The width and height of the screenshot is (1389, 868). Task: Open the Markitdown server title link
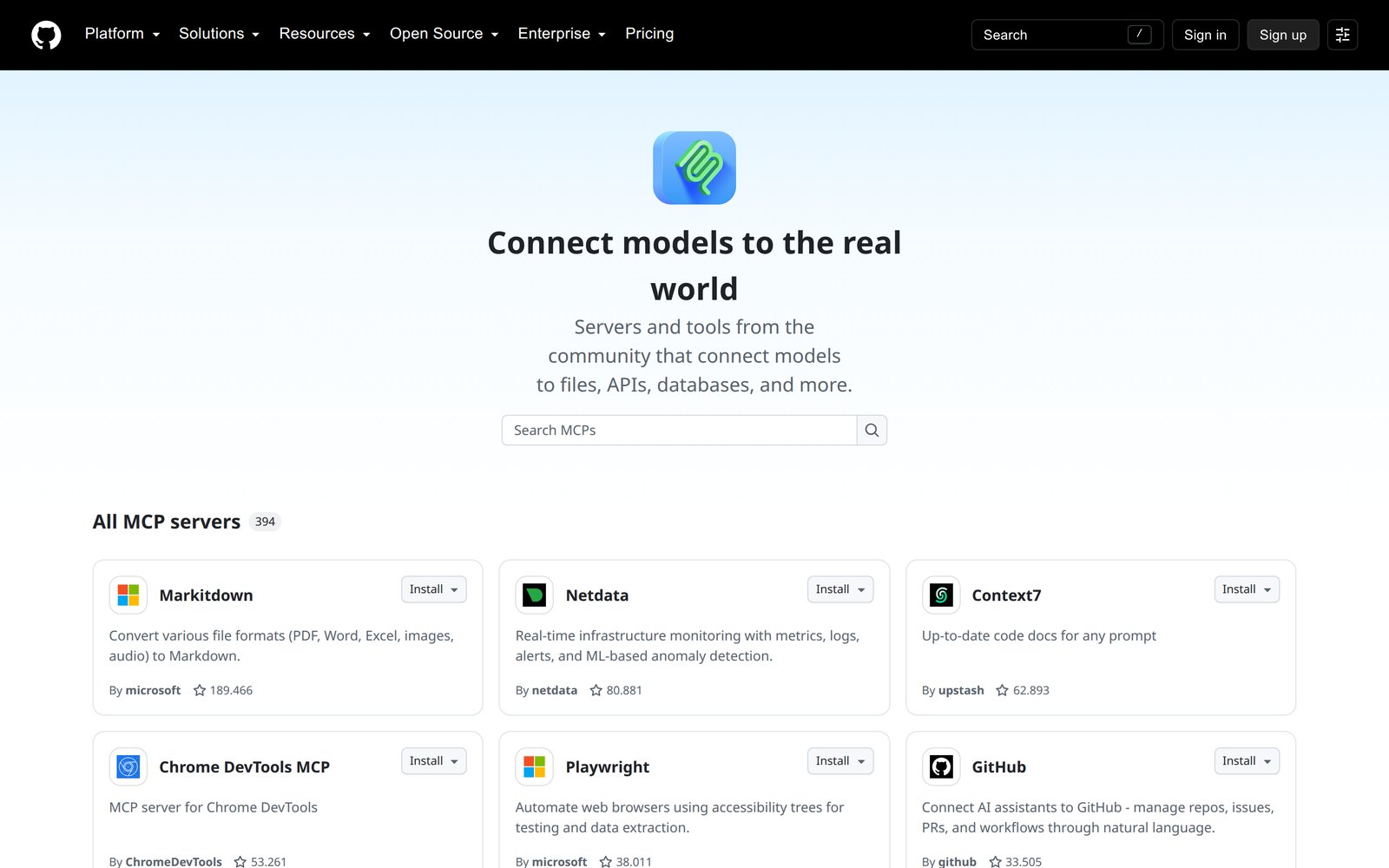(206, 595)
